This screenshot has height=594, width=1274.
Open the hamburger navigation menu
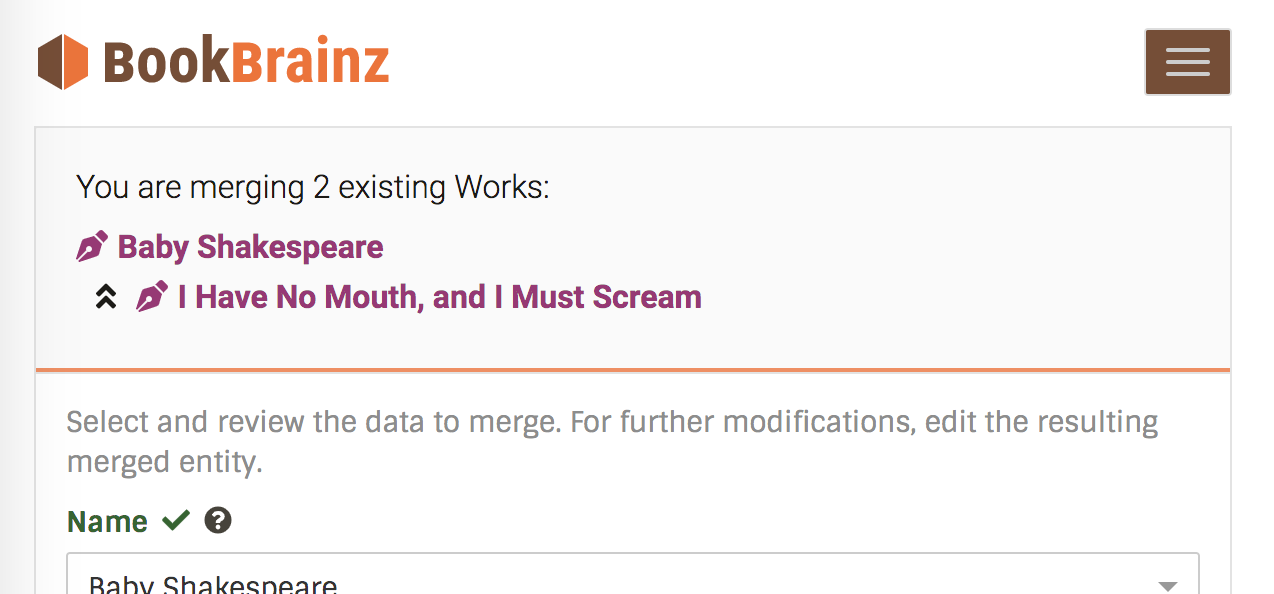[x=1188, y=62]
